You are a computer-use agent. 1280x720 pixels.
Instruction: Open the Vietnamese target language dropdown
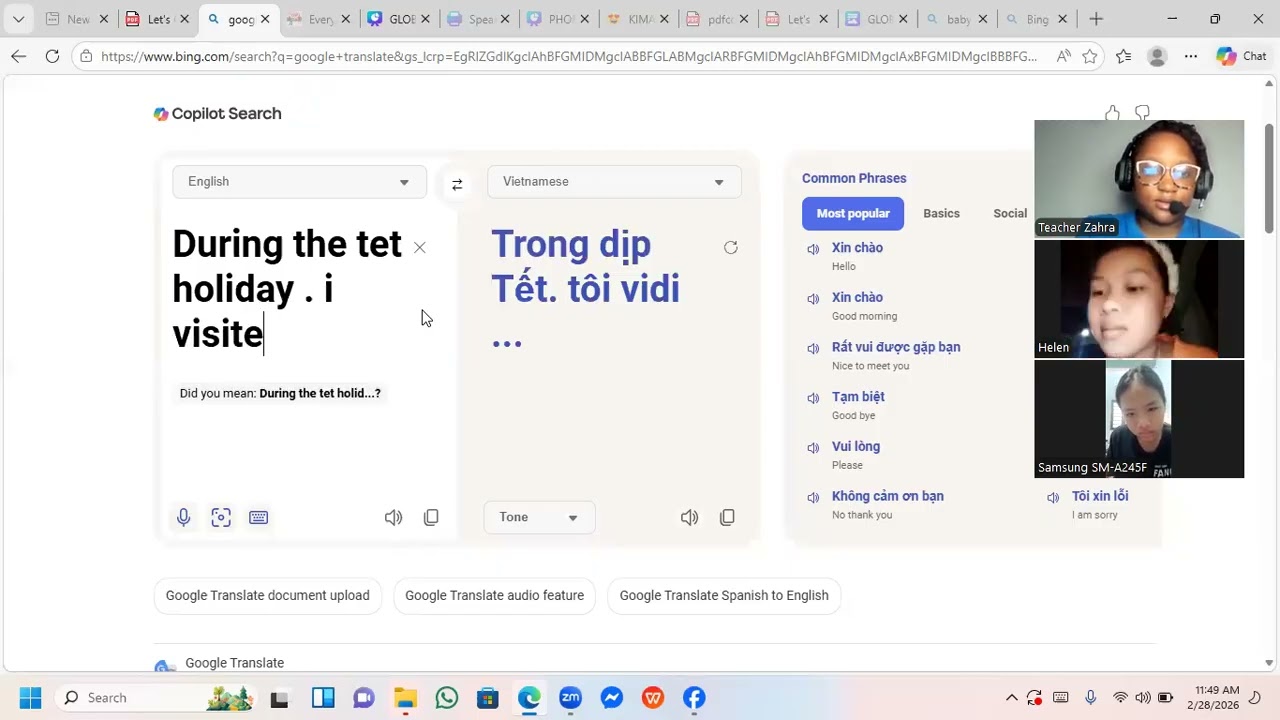point(614,182)
